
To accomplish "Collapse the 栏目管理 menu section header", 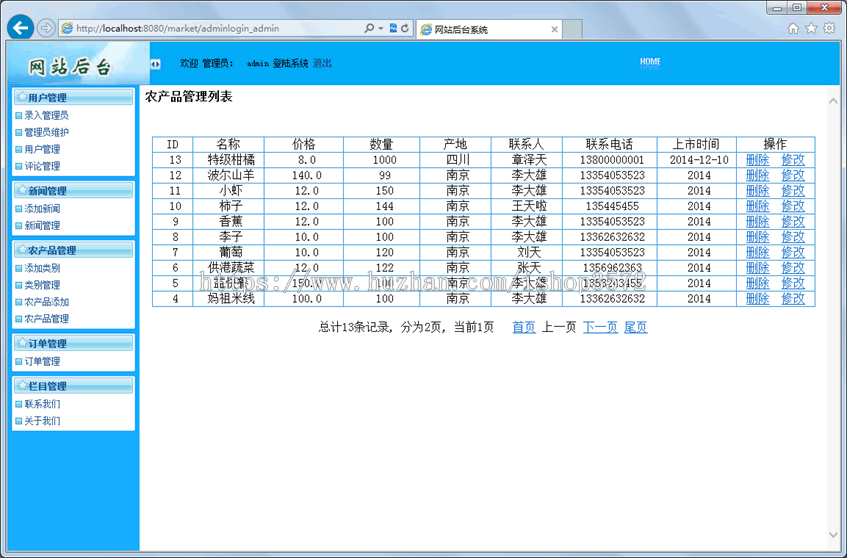I will point(73,386).
